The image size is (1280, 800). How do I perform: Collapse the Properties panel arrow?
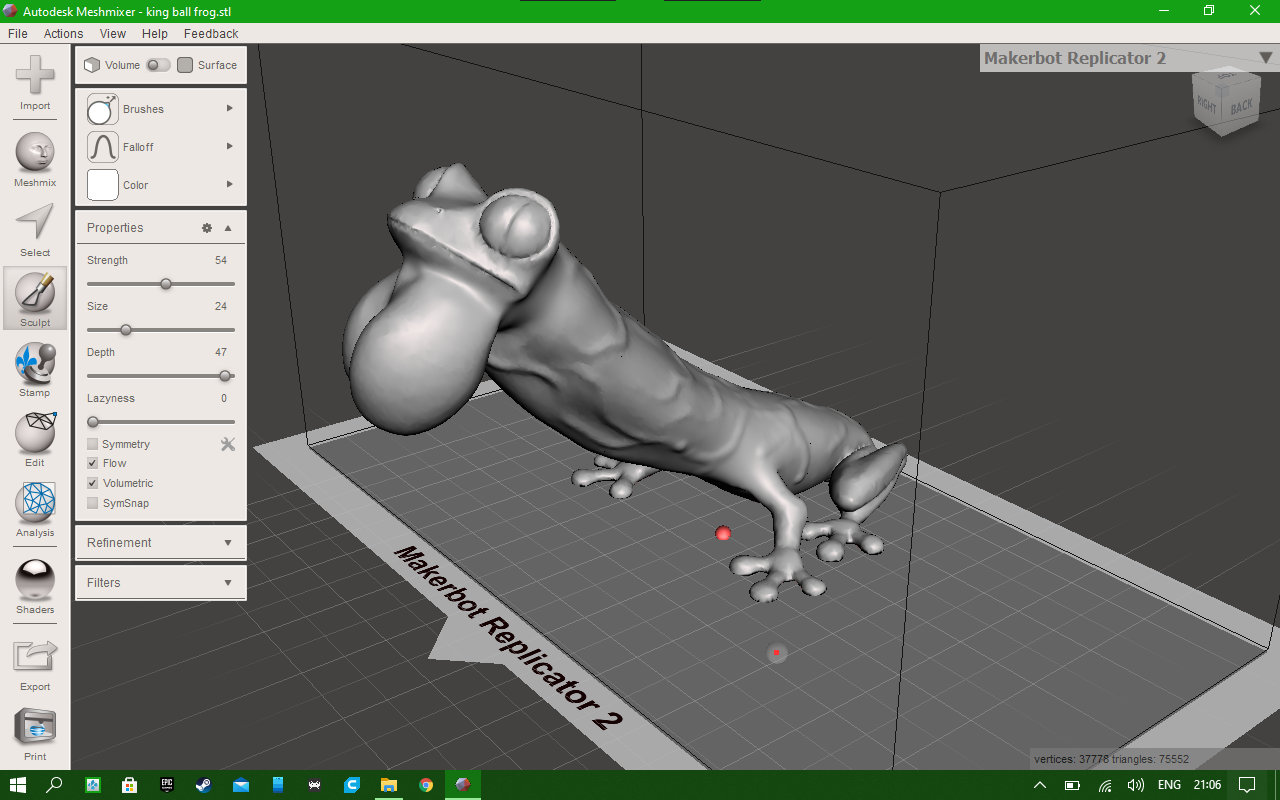(228, 228)
